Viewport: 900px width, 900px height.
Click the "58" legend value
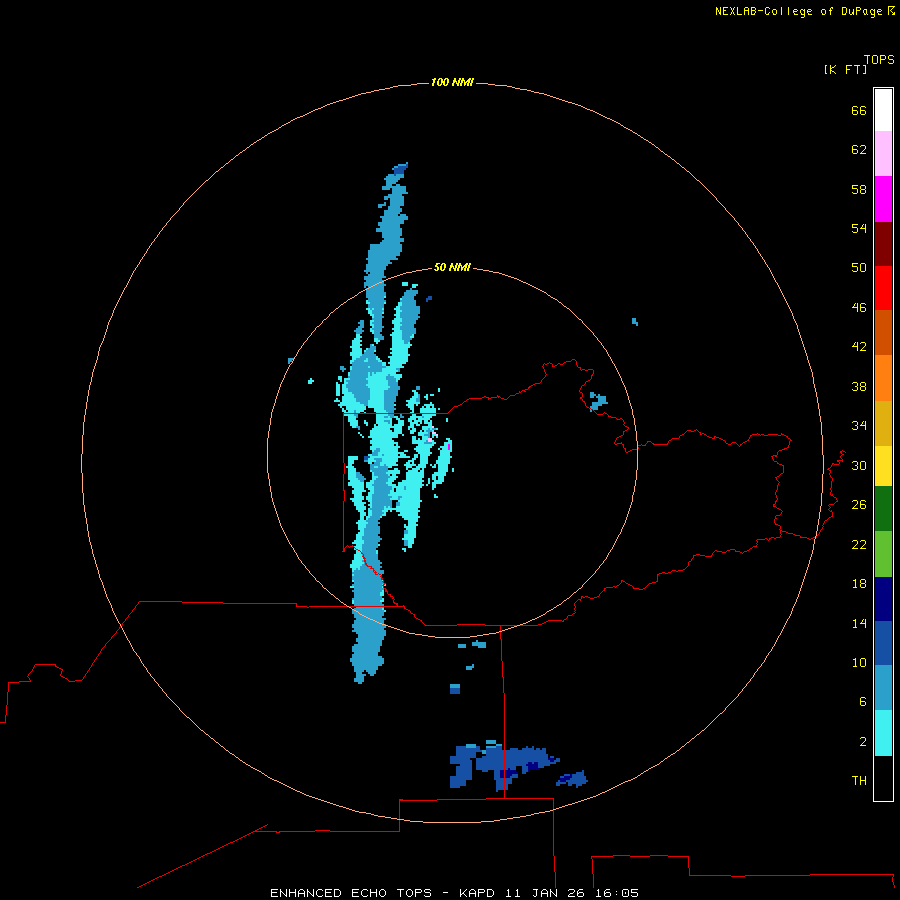click(x=859, y=189)
